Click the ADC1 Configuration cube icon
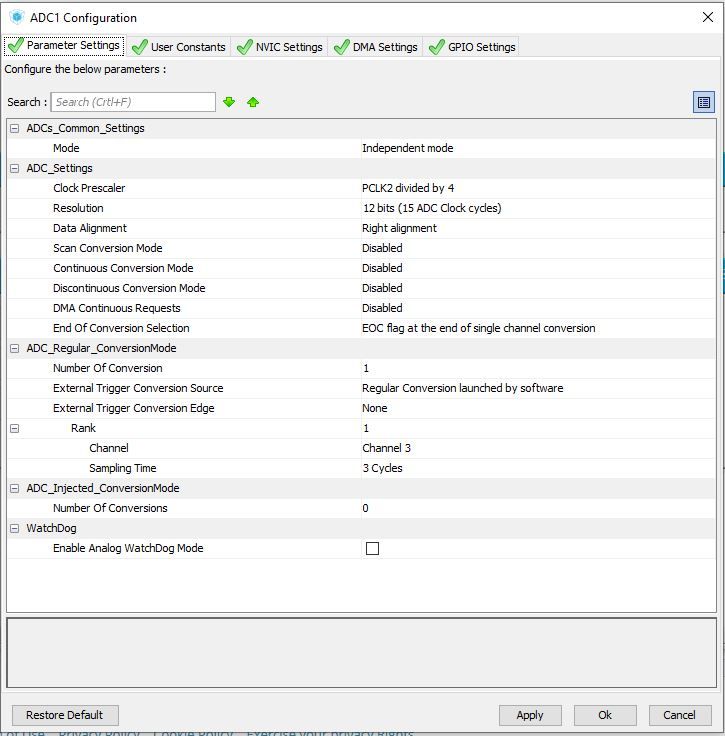 pyautogui.click(x=17, y=17)
